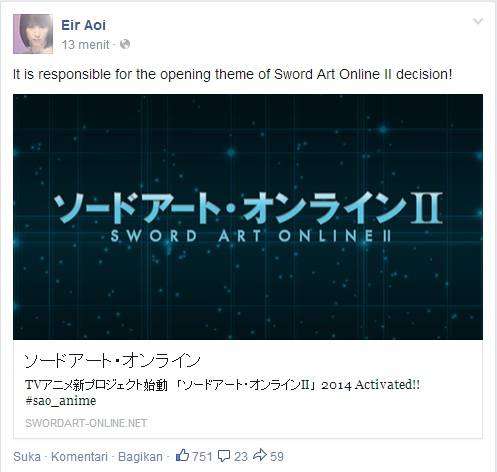This screenshot has width=497, height=472.
Task: Click the Bagikan share button
Action: point(140,457)
